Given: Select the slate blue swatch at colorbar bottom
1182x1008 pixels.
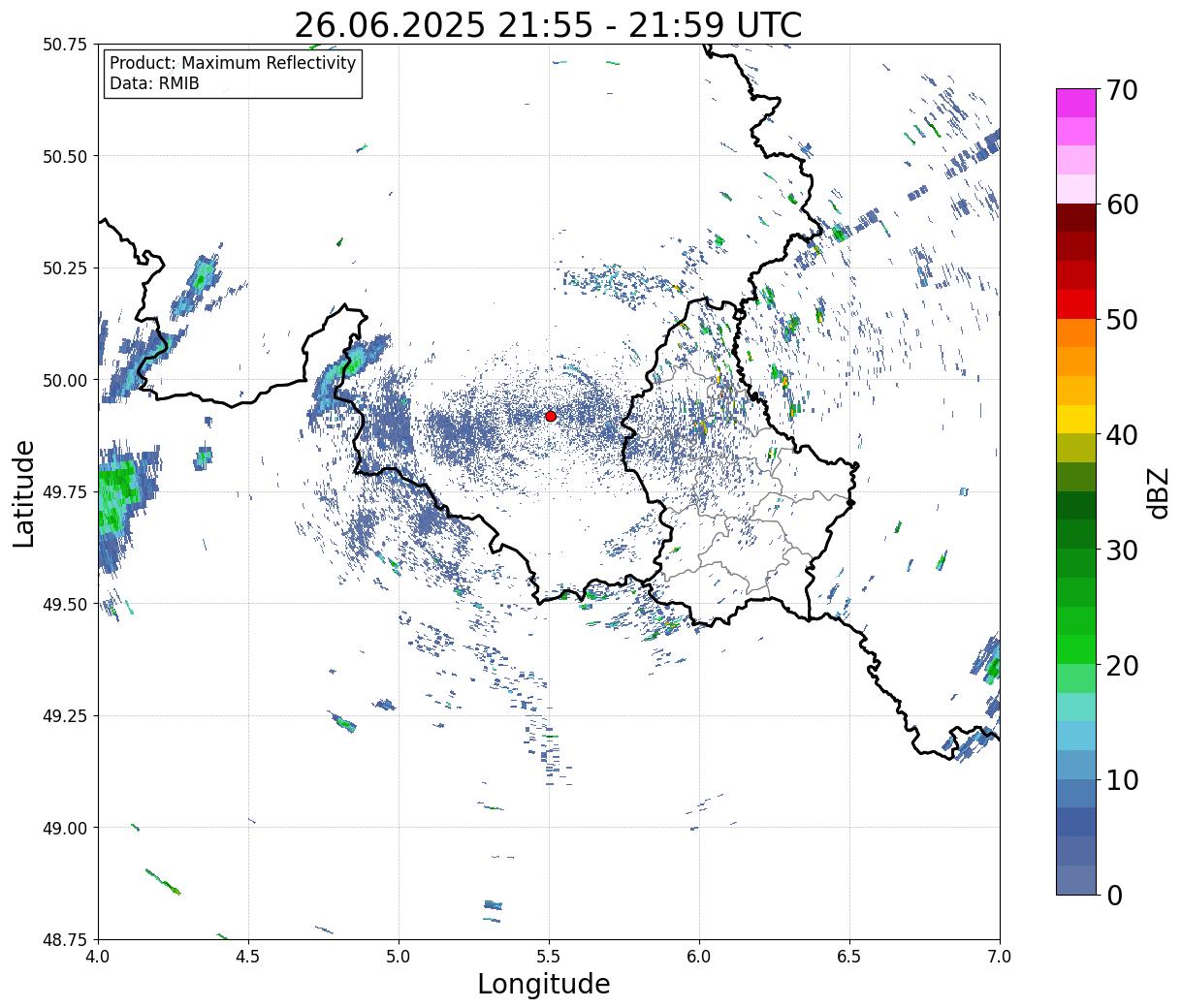Looking at the screenshot, I should 1076,879.
